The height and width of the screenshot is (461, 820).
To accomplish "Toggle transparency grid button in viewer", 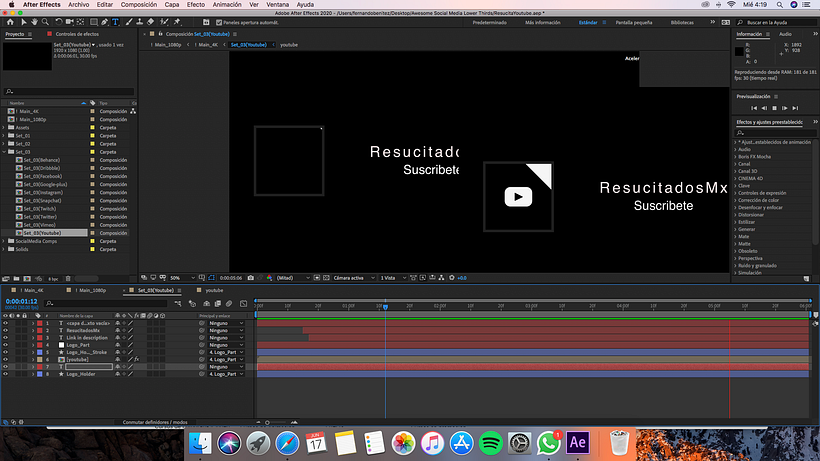I will (x=326, y=278).
